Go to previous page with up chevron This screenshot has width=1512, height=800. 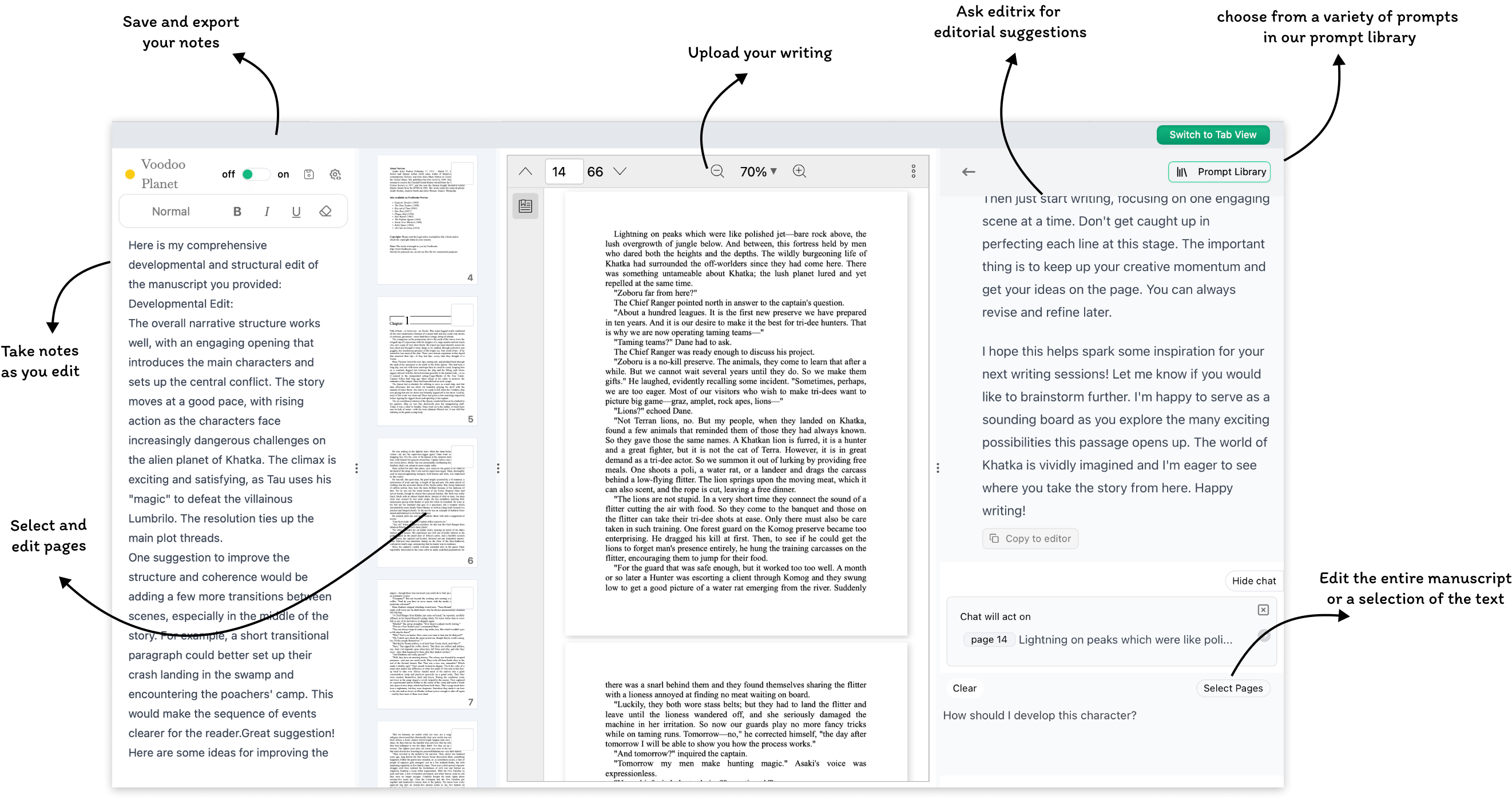(525, 171)
